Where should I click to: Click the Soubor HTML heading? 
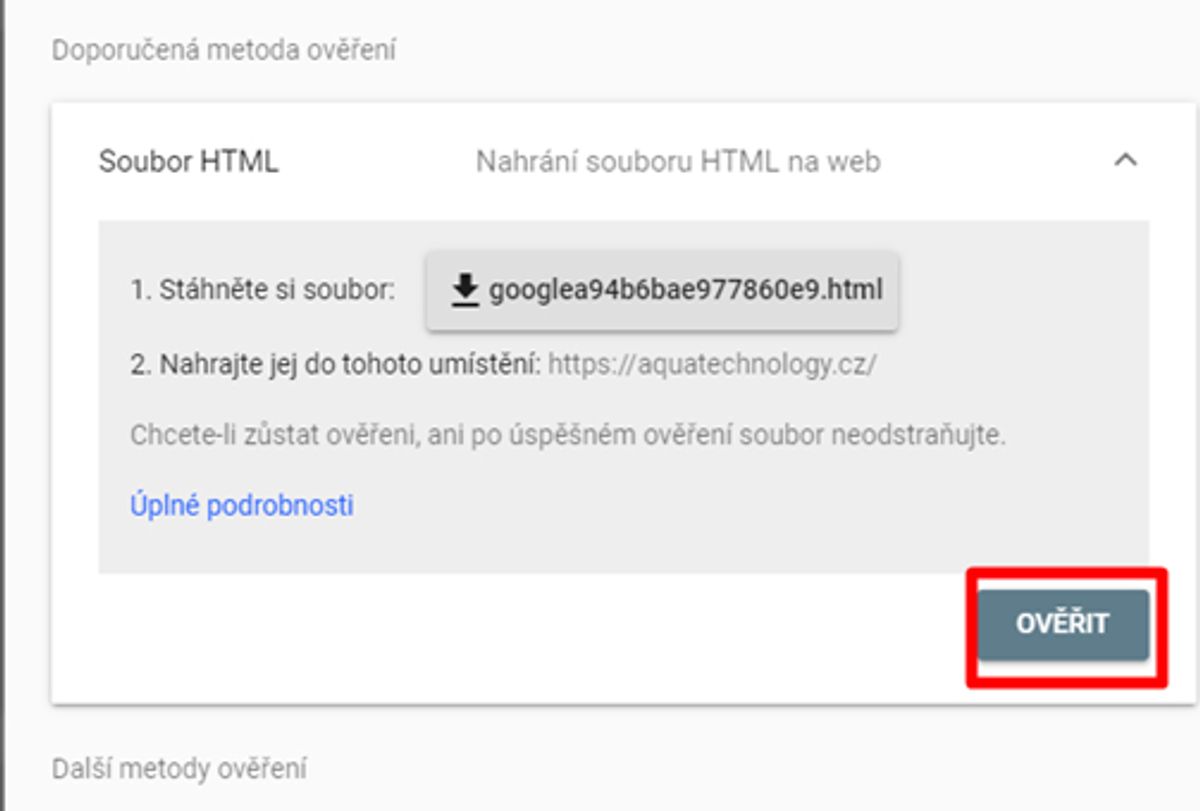click(189, 161)
